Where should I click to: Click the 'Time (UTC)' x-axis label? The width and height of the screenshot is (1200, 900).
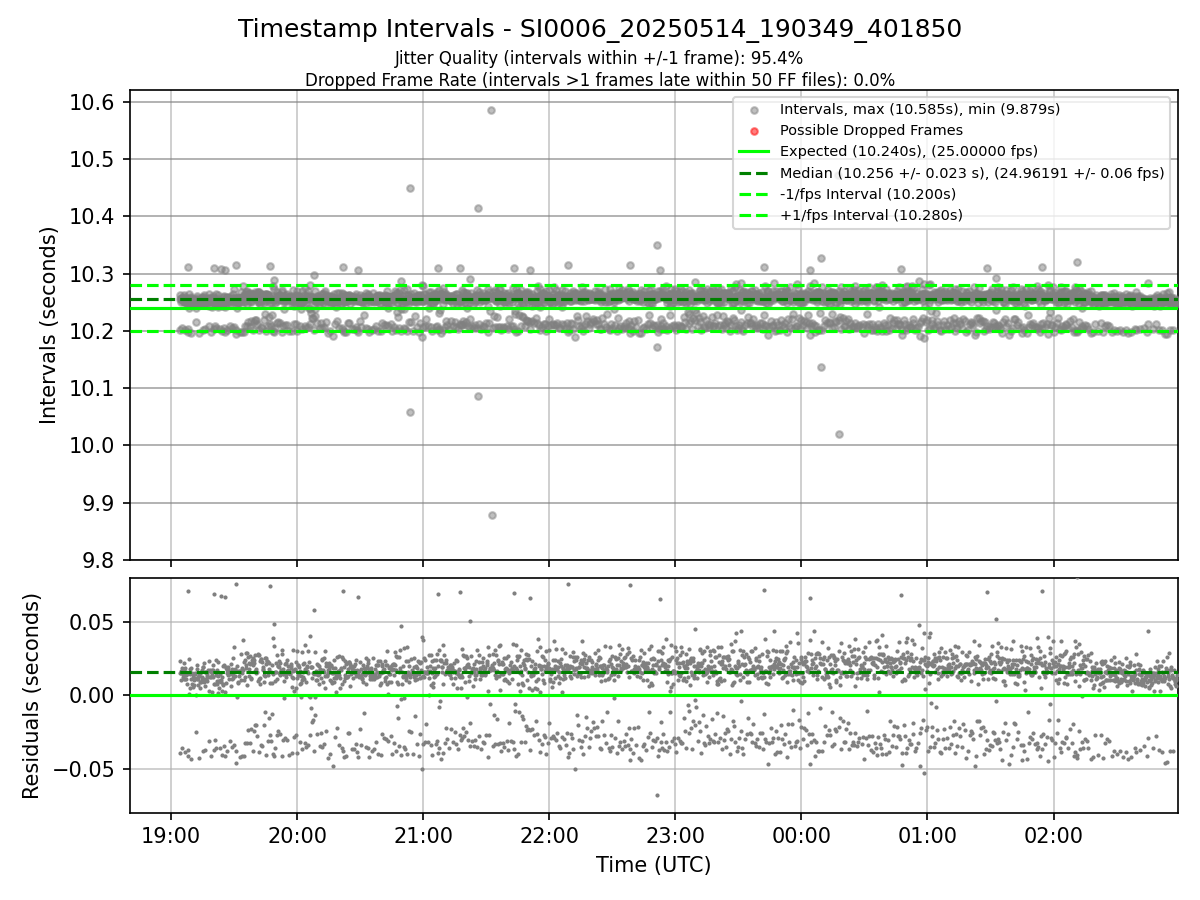653,865
